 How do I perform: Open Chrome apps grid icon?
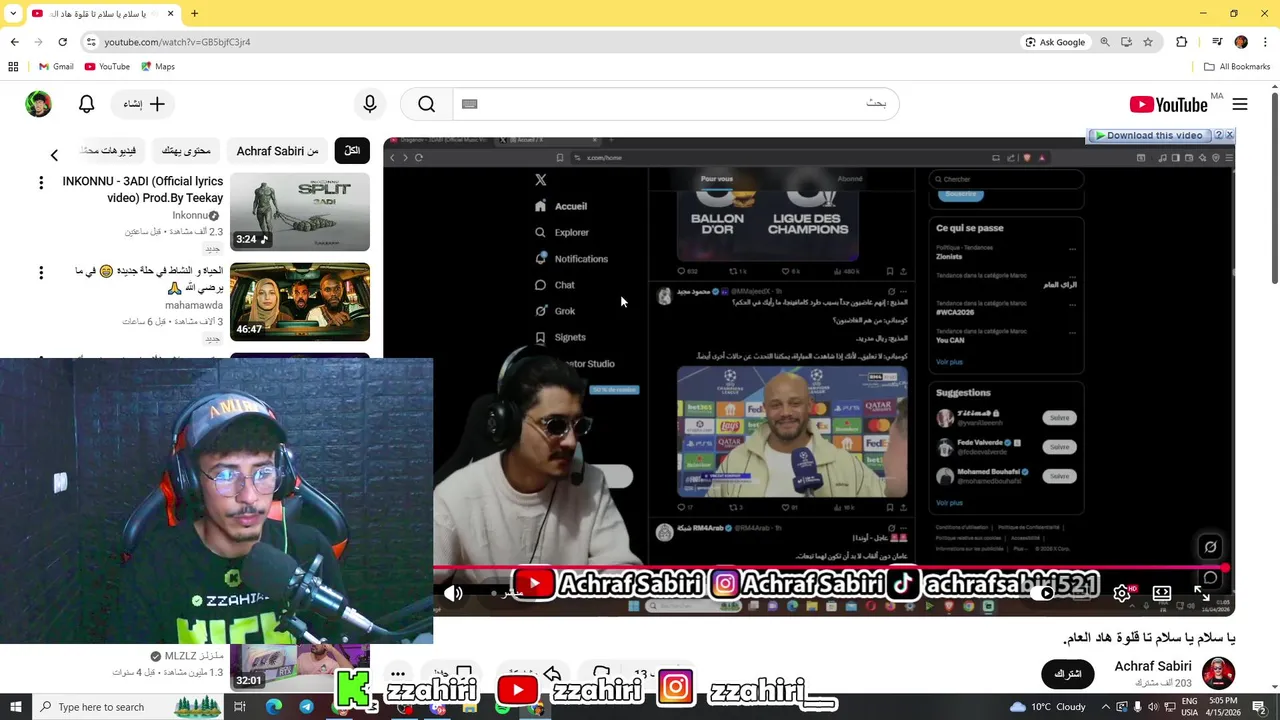pos(13,66)
